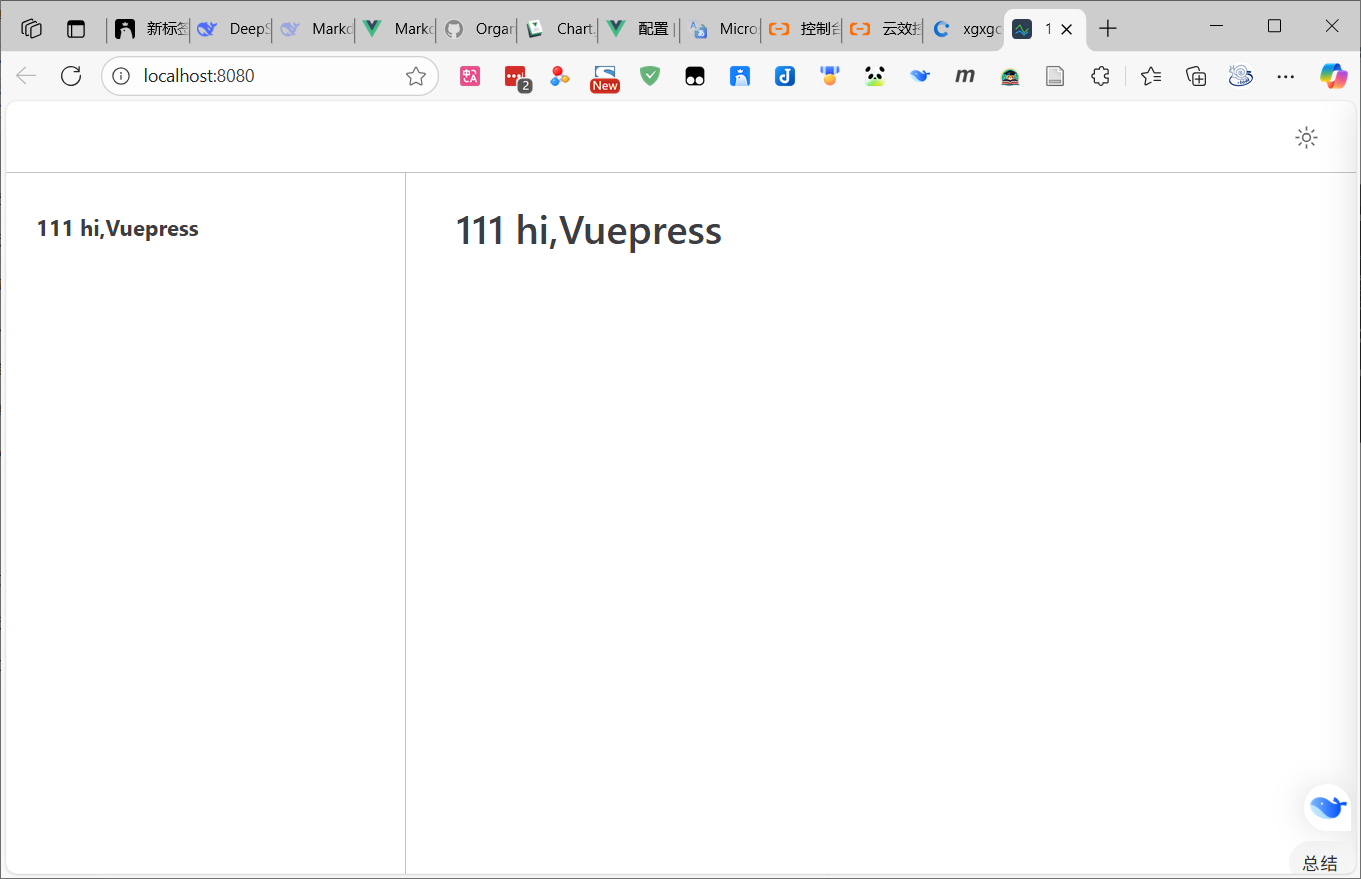Screen dimensions: 1361x879
Task: Click the gold medal extension icon
Action: pyautogui.click(x=829, y=76)
